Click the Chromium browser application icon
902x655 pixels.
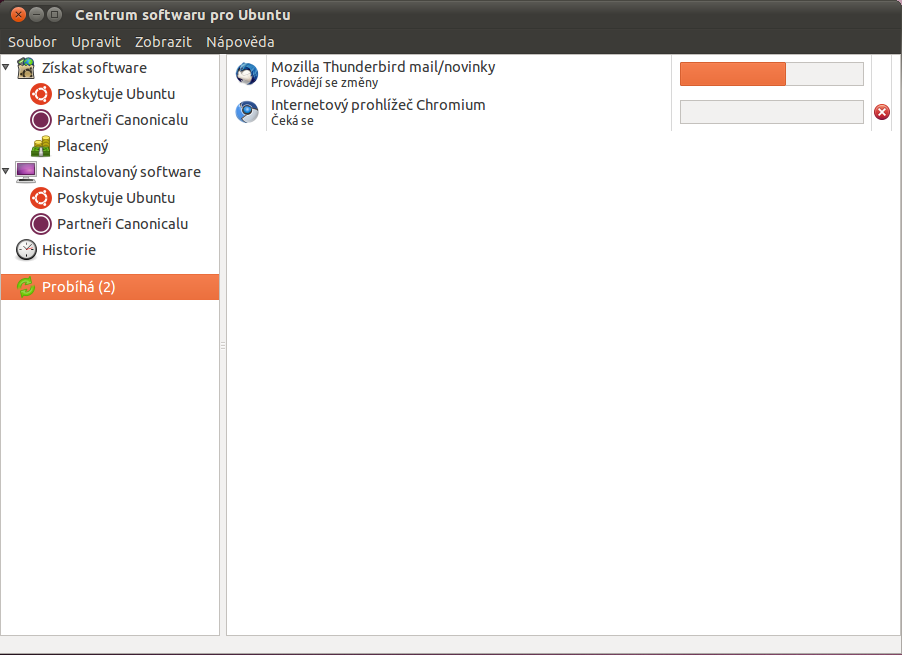(x=247, y=112)
